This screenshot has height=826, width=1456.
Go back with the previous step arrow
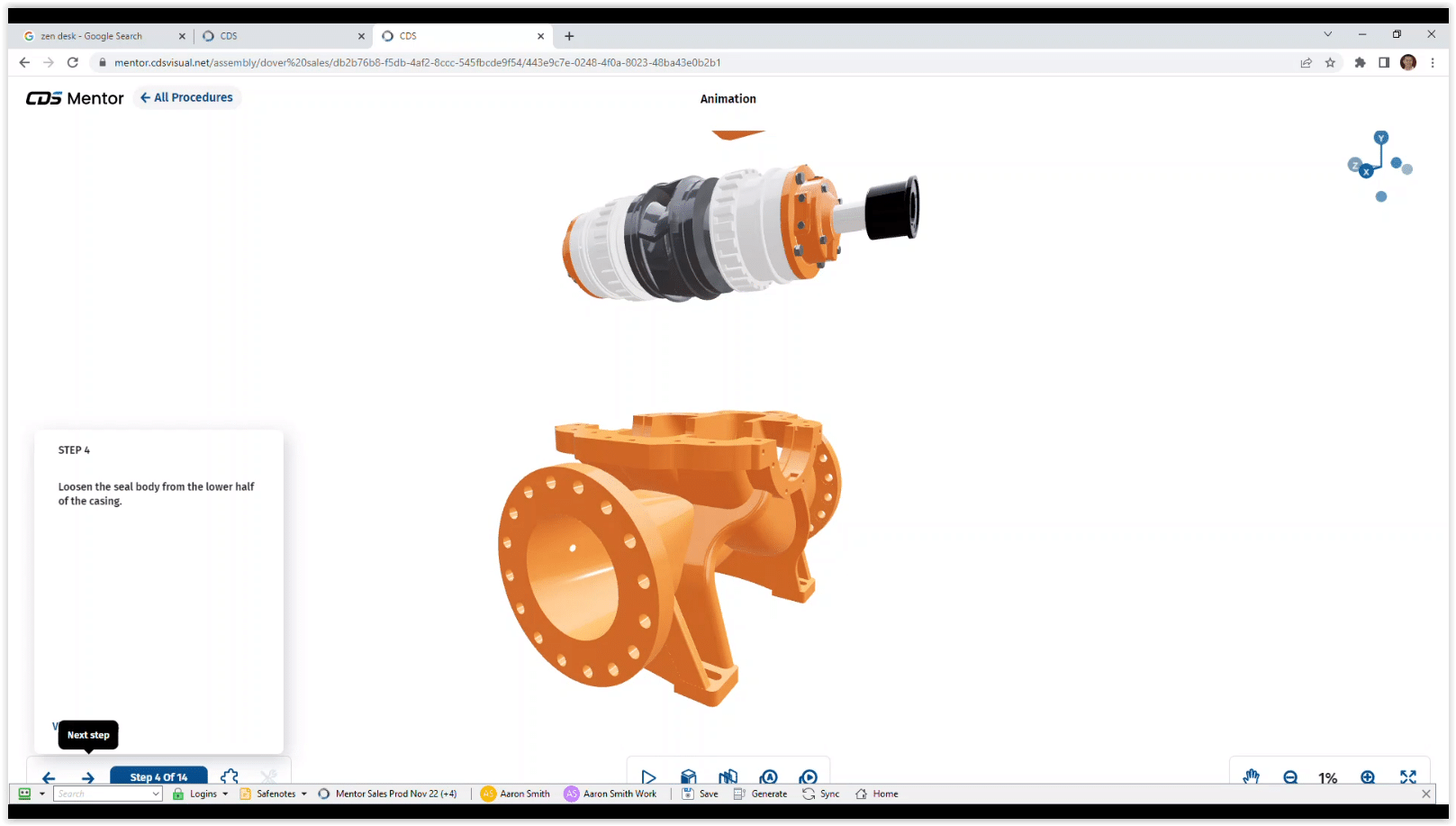pyautogui.click(x=49, y=777)
